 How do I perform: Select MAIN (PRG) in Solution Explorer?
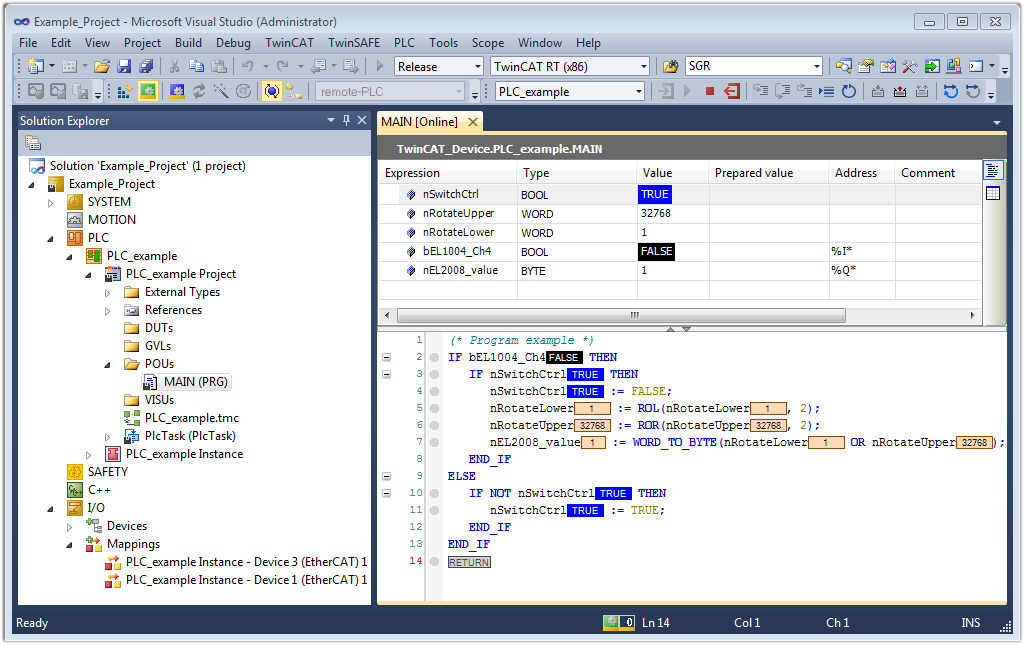coord(196,382)
